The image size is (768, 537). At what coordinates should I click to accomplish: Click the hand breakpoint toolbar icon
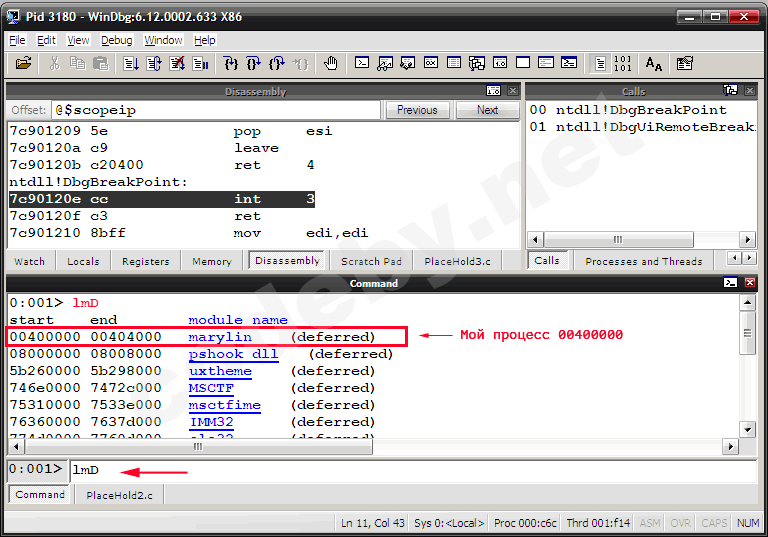pyautogui.click(x=331, y=63)
